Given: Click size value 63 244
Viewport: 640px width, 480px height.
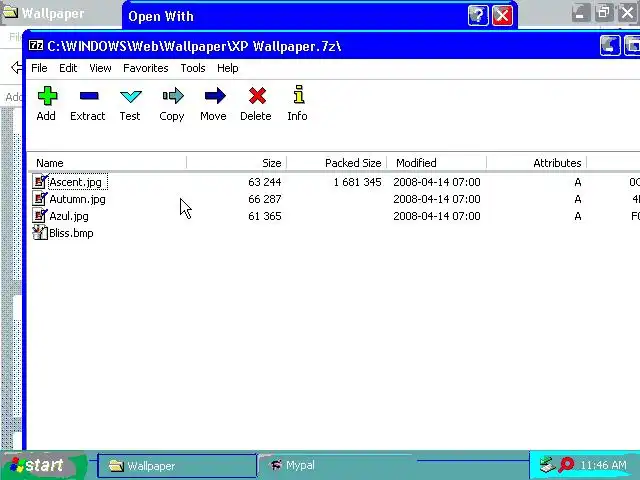Looking at the screenshot, I should [264, 182].
